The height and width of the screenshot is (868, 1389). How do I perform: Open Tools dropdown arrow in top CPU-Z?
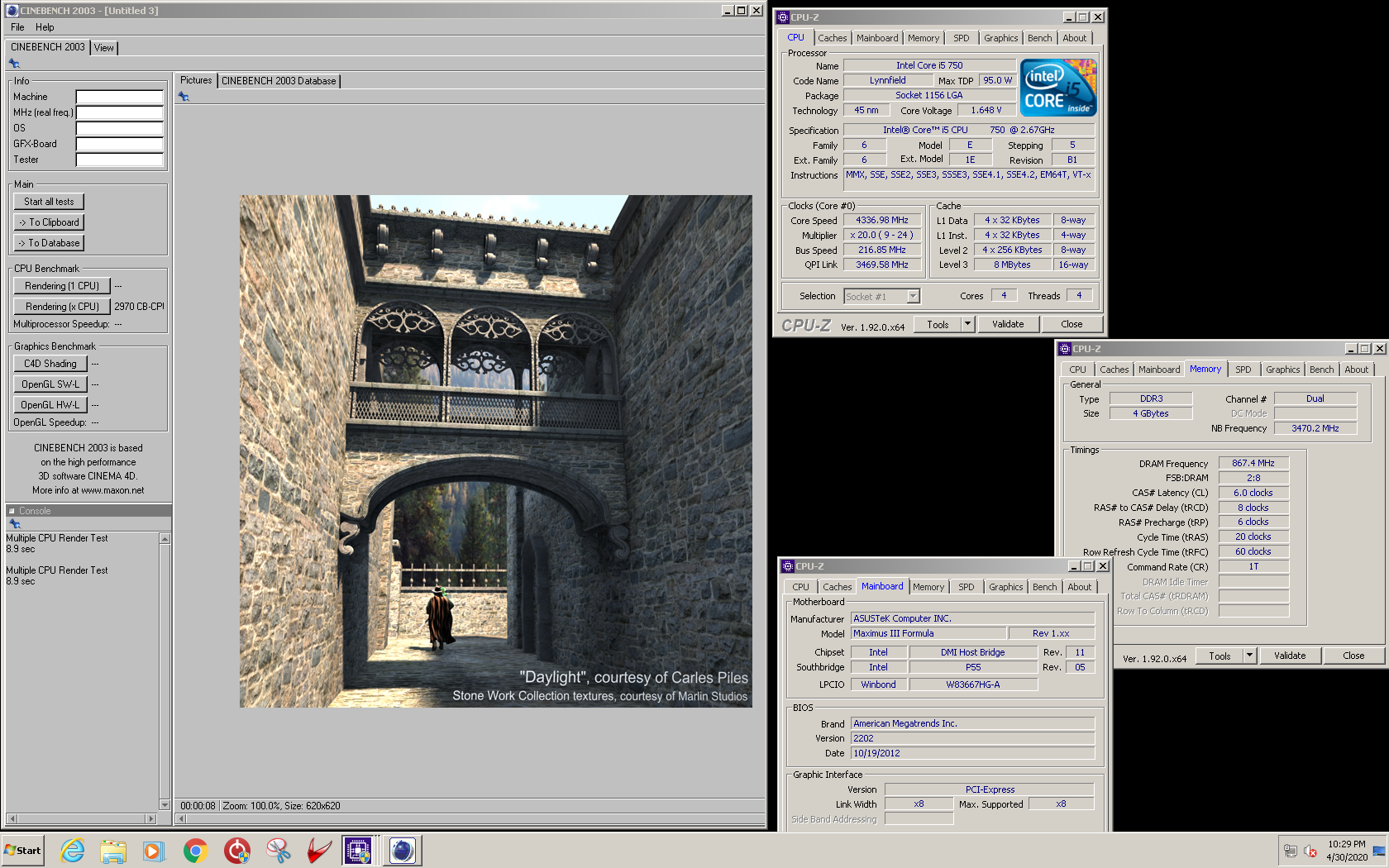pyautogui.click(x=967, y=324)
